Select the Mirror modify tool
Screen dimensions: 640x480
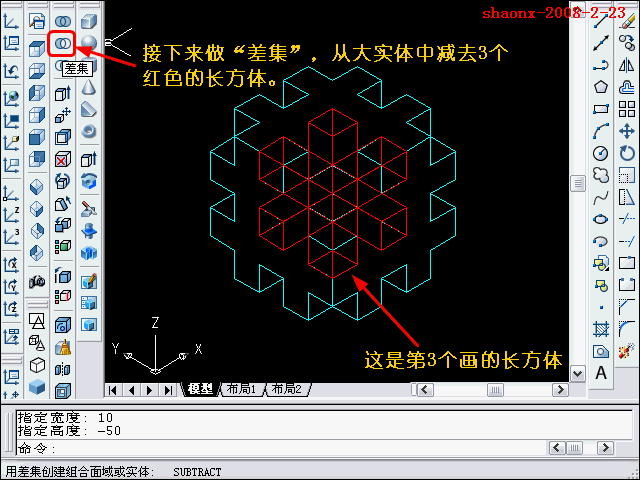[627, 64]
